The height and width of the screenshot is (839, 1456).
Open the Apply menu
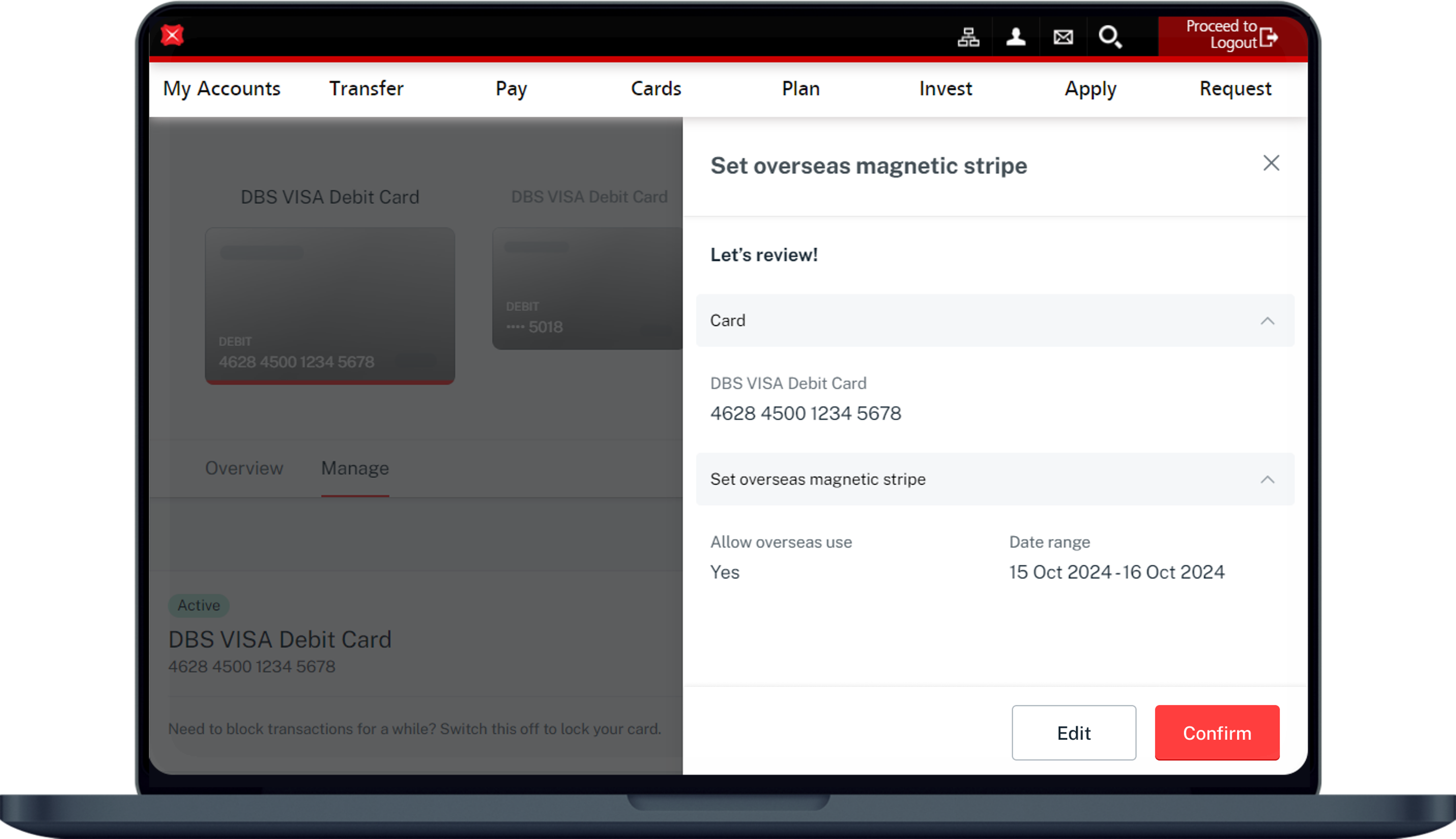(1091, 89)
